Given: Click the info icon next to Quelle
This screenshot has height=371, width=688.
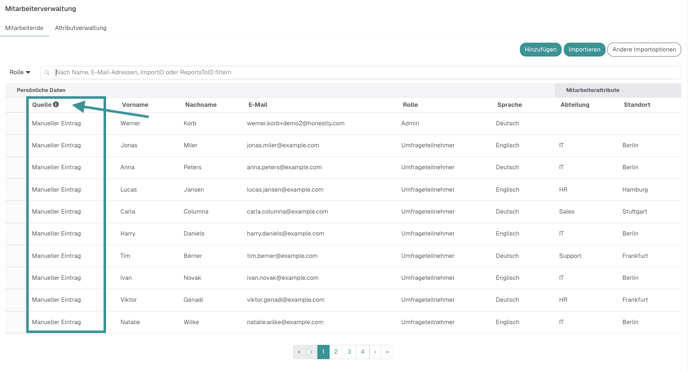Looking at the screenshot, I should tap(56, 104).
